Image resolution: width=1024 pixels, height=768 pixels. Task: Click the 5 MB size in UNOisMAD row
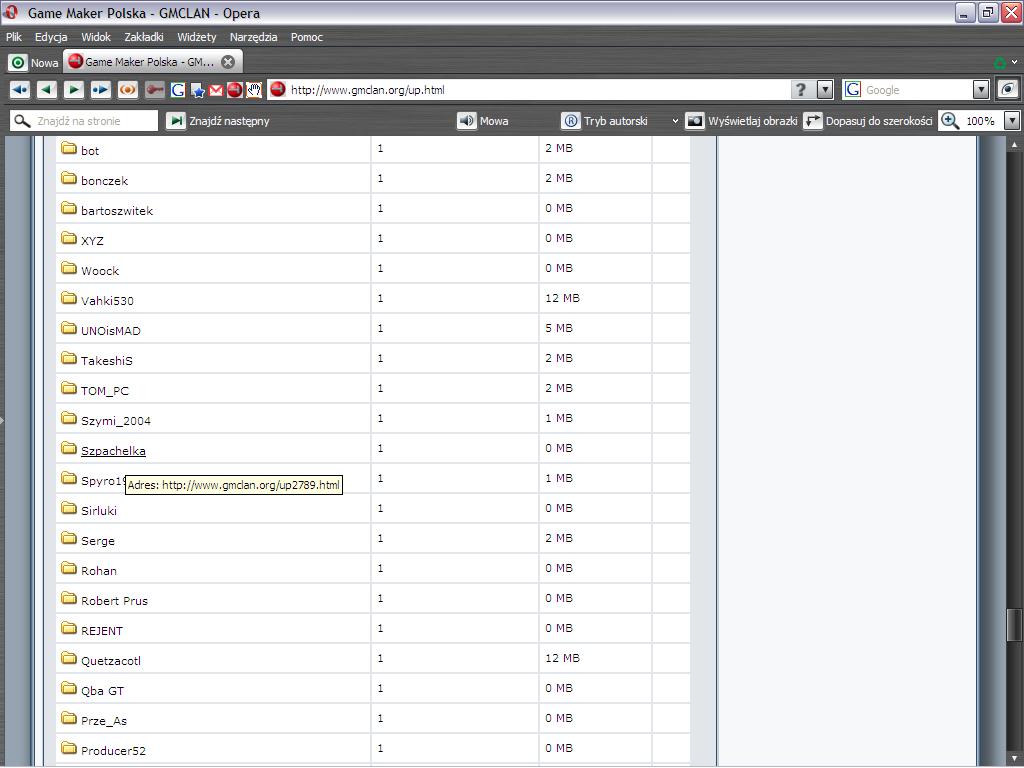pos(559,328)
